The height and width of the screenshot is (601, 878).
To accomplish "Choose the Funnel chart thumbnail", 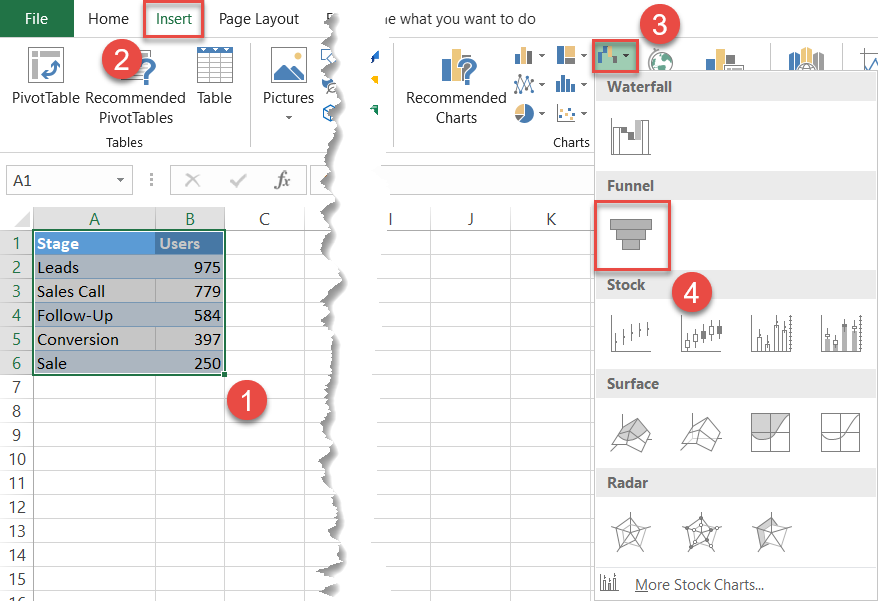I will pos(632,235).
